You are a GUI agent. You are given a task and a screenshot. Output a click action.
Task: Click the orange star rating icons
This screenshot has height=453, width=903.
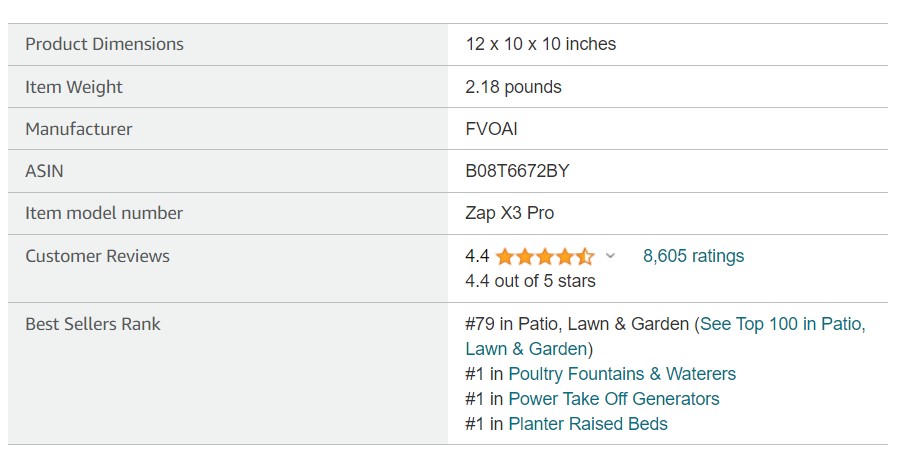(x=544, y=256)
